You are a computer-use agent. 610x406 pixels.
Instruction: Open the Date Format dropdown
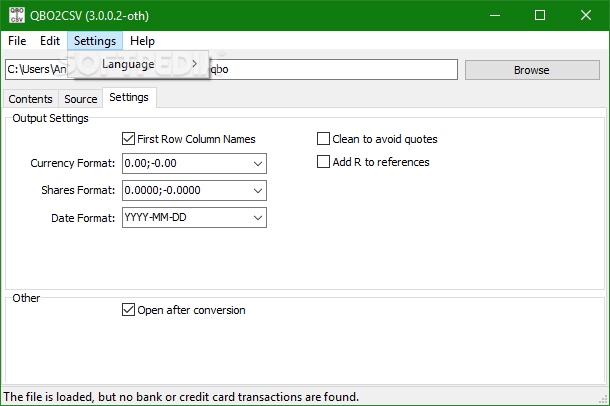coord(258,218)
